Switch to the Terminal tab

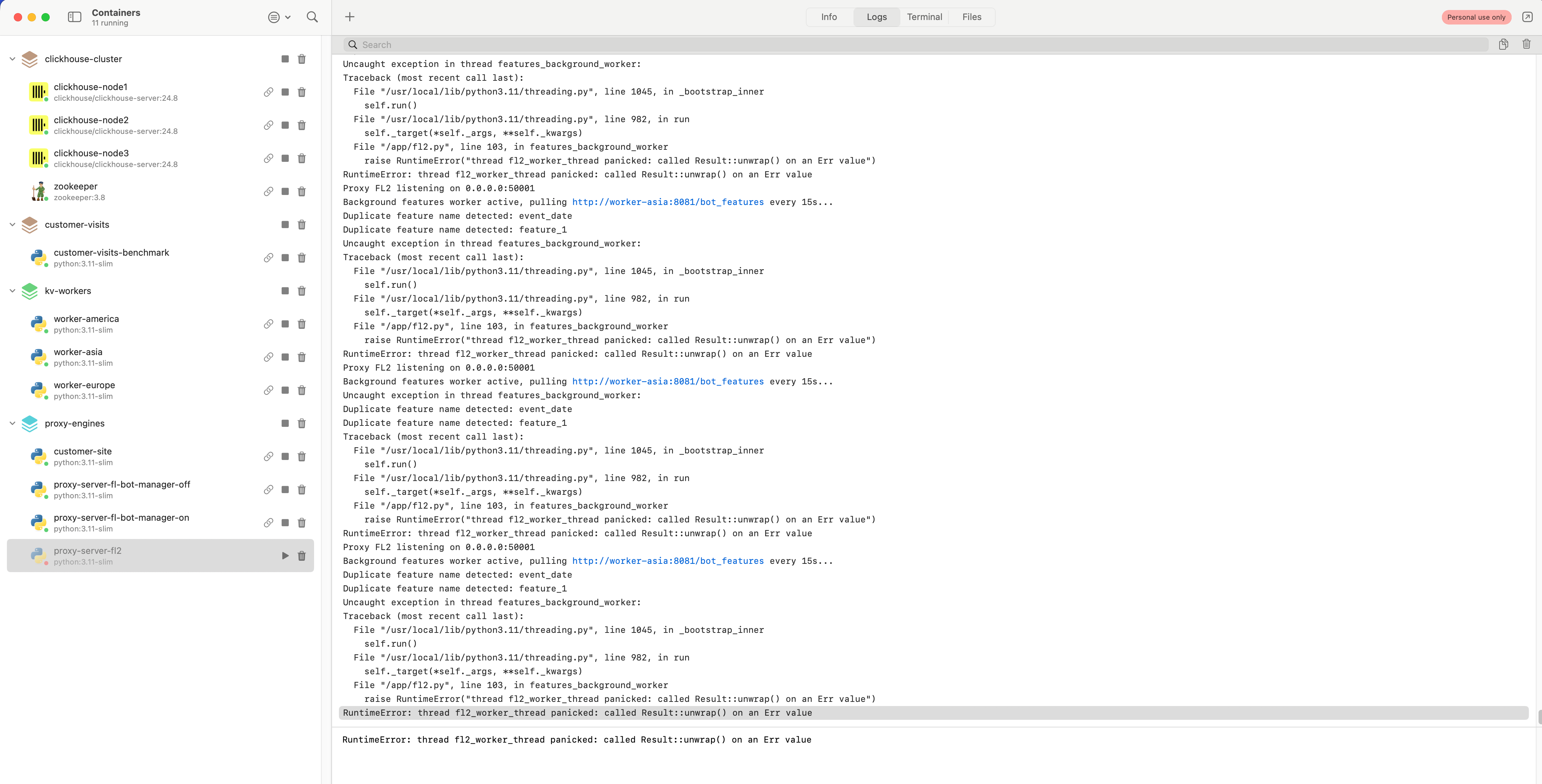pos(924,17)
